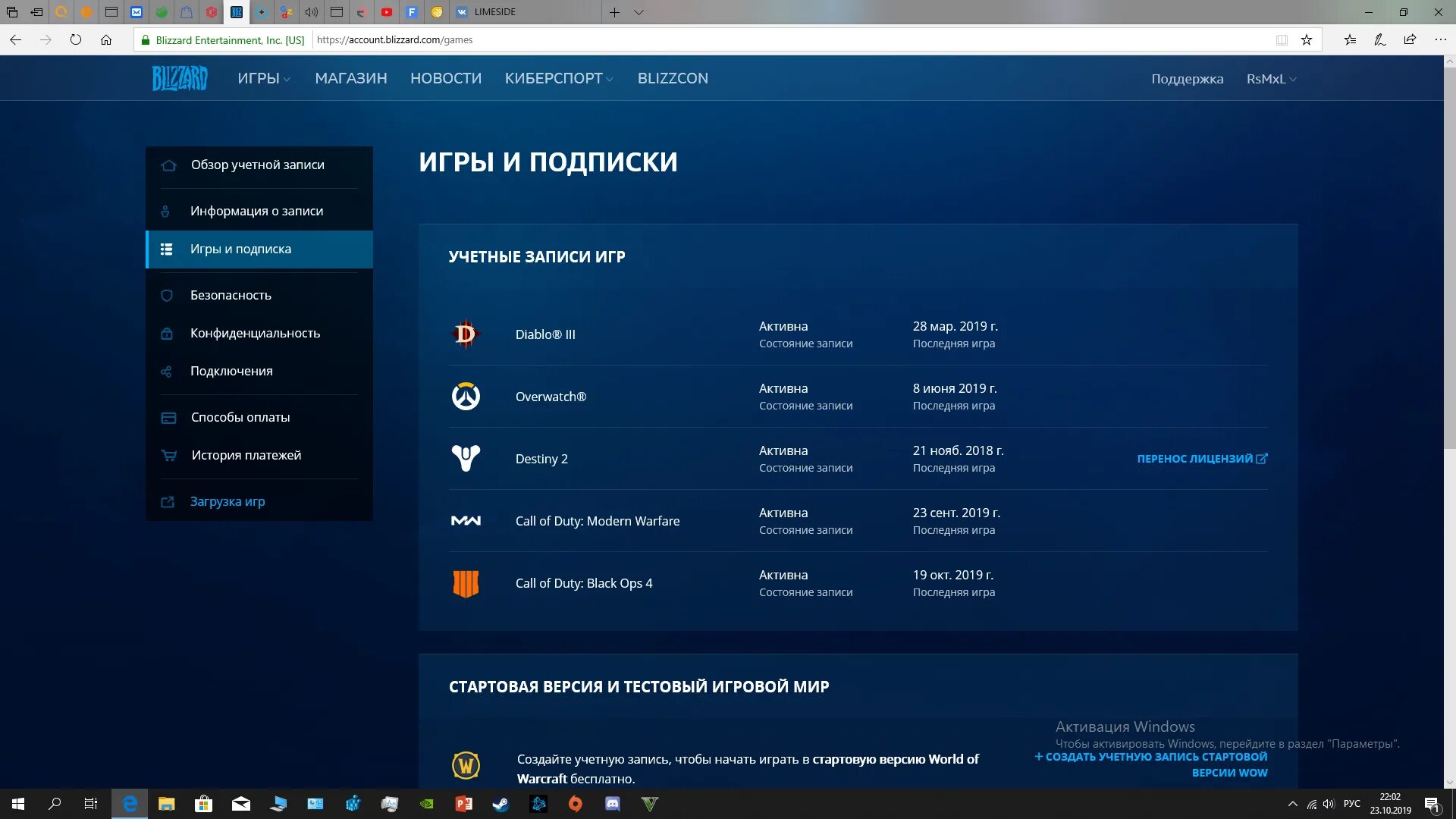
Task: Click the Blizzard logo in header
Action: pyautogui.click(x=180, y=78)
